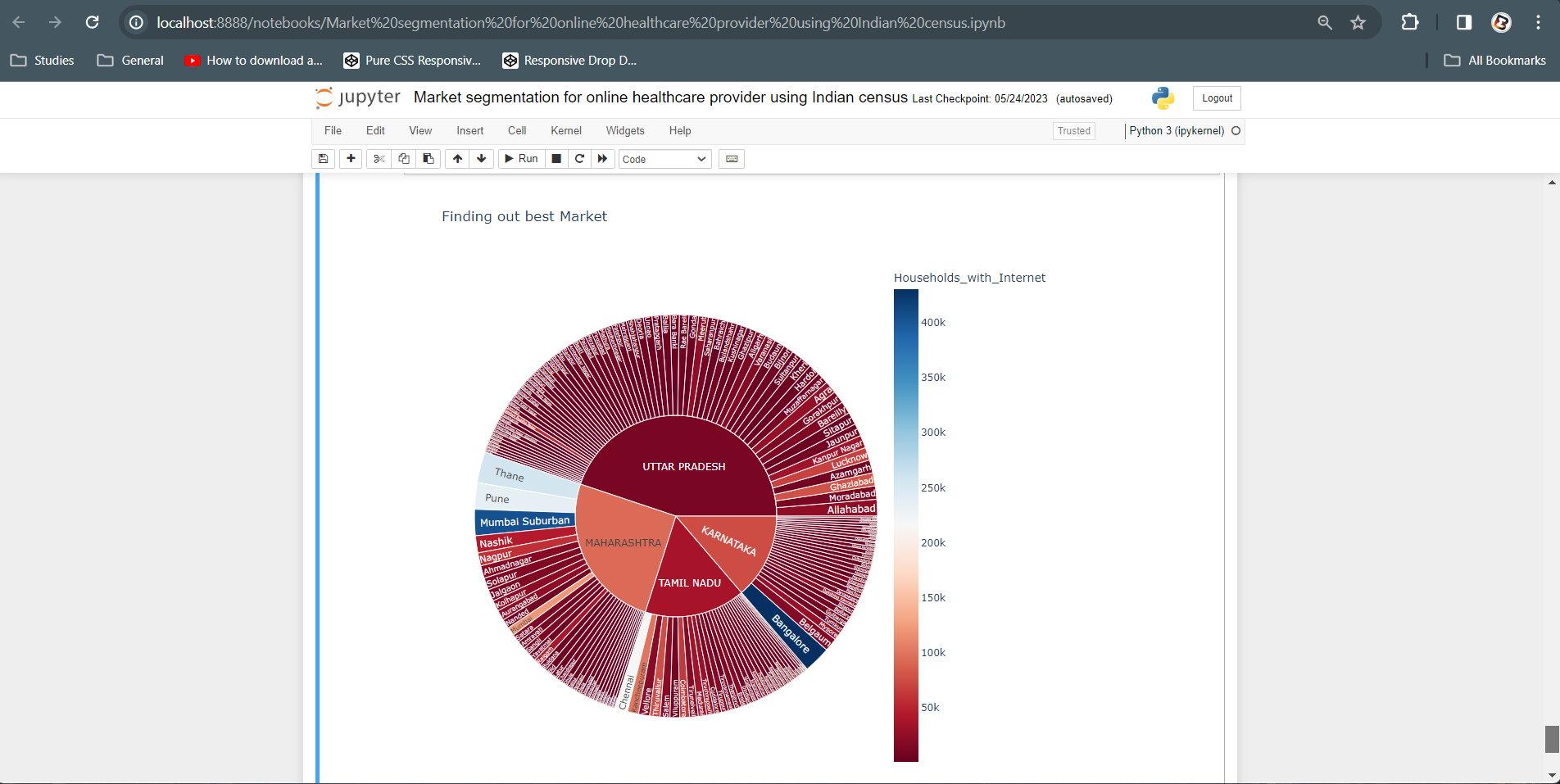Image resolution: width=1560 pixels, height=784 pixels.
Task: Open the cell type Code dropdown
Action: [x=664, y=159]
